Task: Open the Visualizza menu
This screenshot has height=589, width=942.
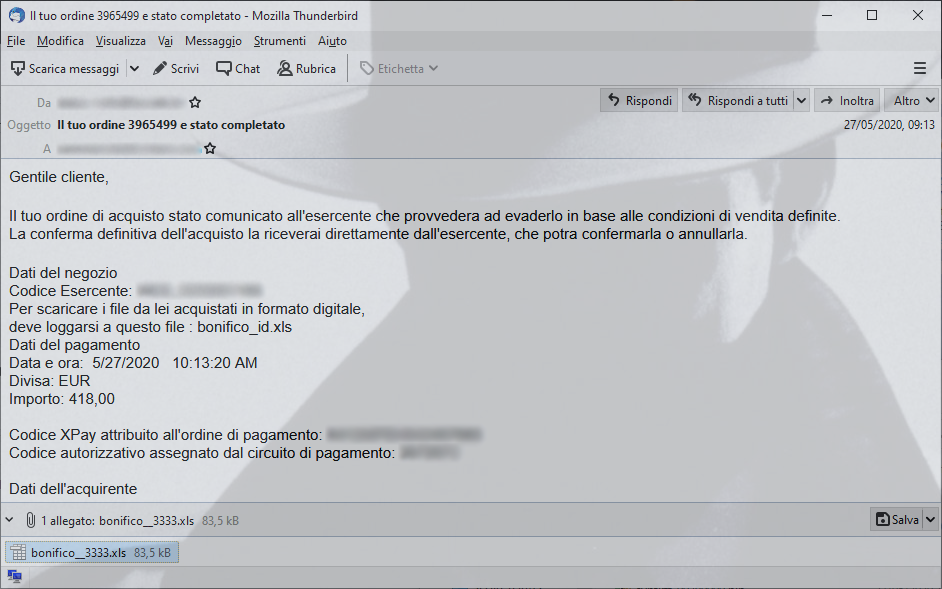Action: click(121, 41)
